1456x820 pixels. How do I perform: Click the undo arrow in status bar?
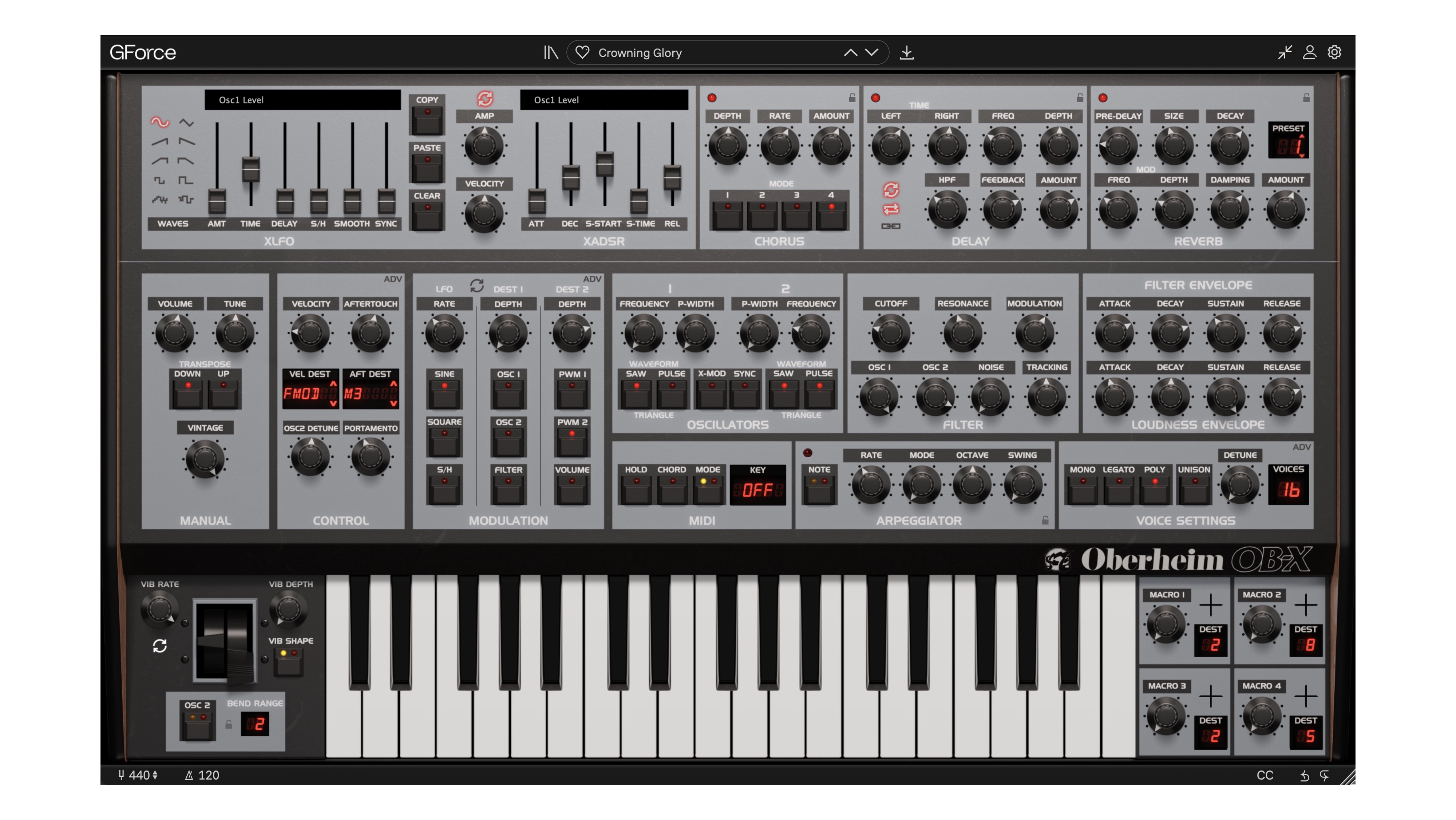[x=1305, y=776]
